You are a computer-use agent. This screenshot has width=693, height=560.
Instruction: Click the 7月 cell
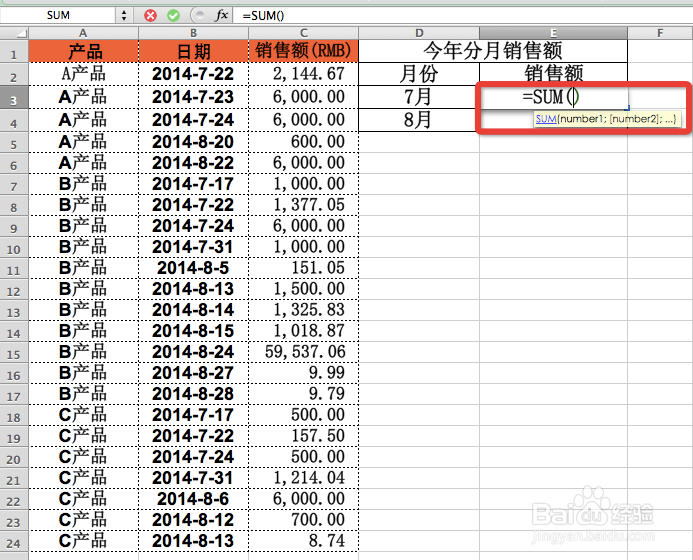click(x=419, y=97)
